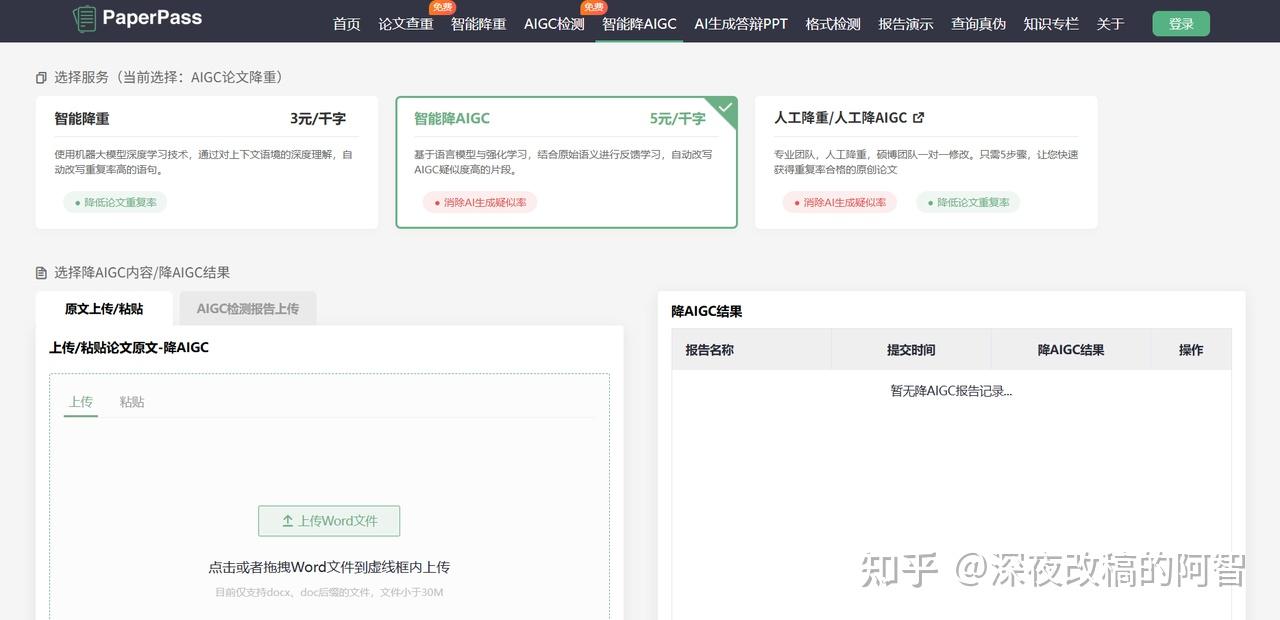The image size is (1280, 620).
Task: Click the 提交时间 column header
Action: tap(911, 350)
